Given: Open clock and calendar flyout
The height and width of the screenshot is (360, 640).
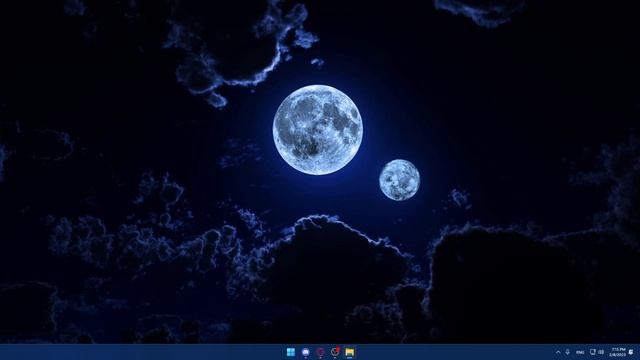Looking at the screenshot, I should click(x=617, y=352).
